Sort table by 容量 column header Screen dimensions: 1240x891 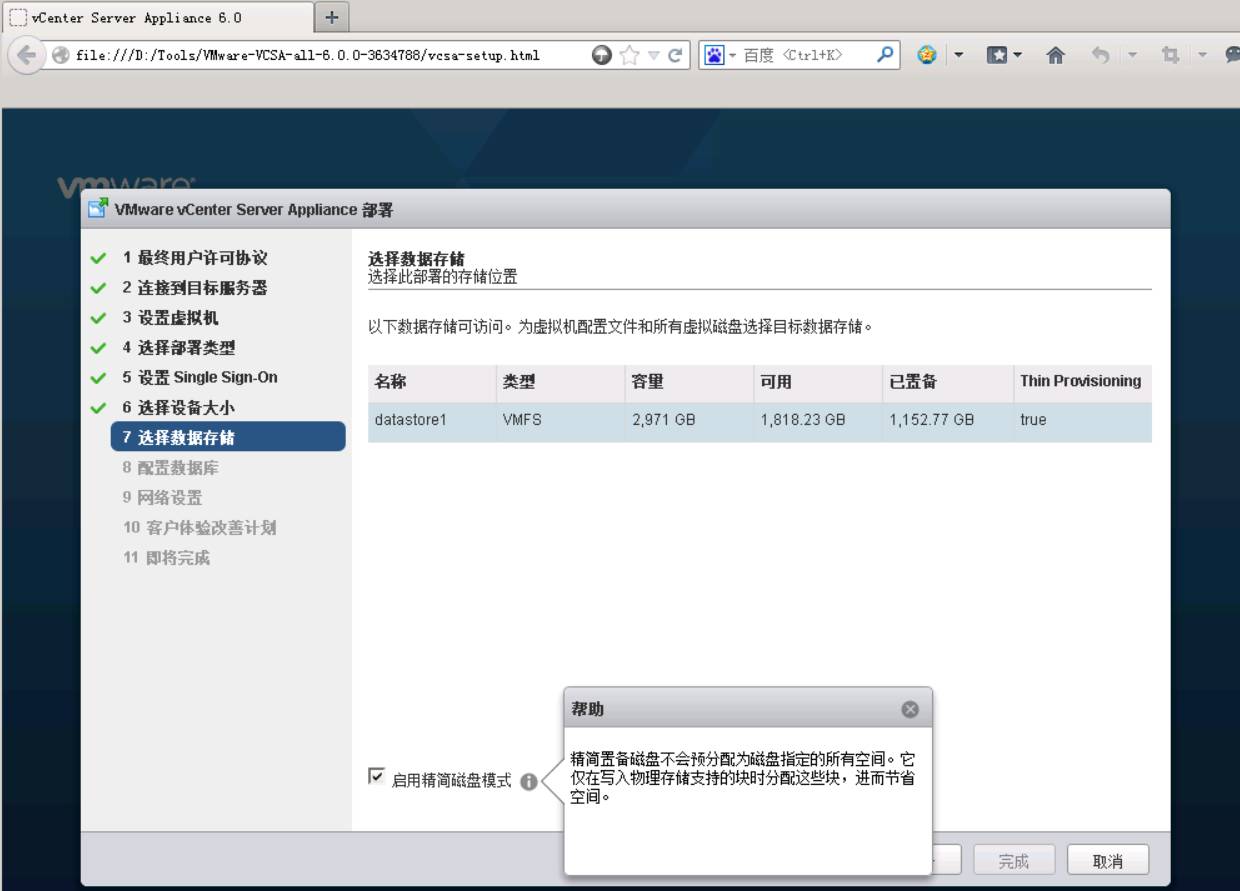pyautogui.click(x=688, y=381)
